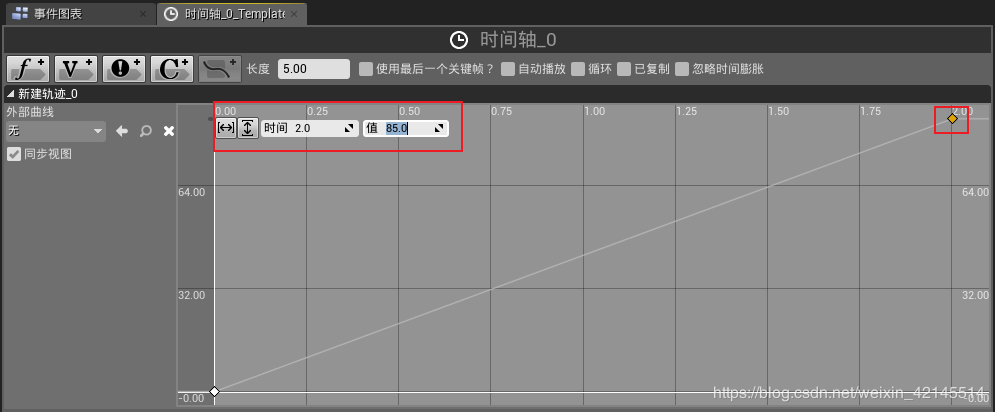This screenshot has height=412, width=995.
Task: Close the 时间轴_0_Template tab
Action: tap(294, 14)
